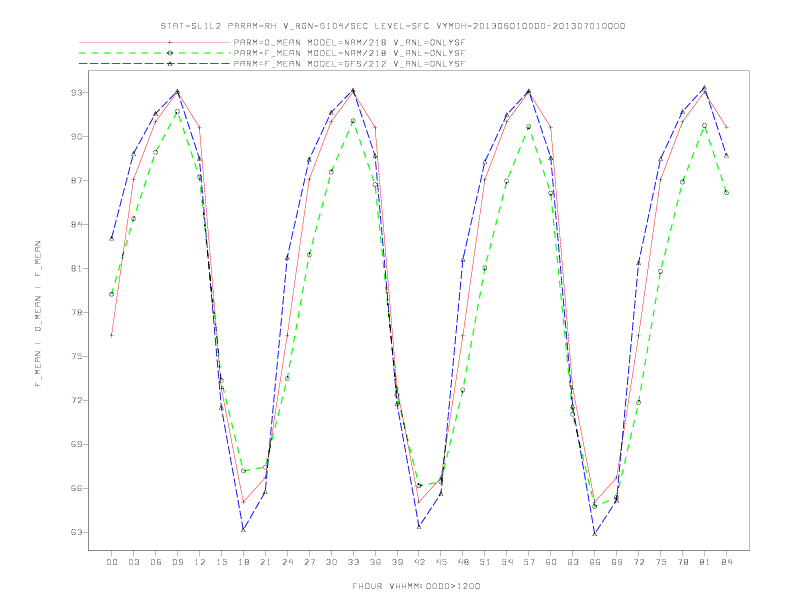The image size is (792, 612).
Task: Click x-axis forecast hour label 63
Action: (573, 562)
